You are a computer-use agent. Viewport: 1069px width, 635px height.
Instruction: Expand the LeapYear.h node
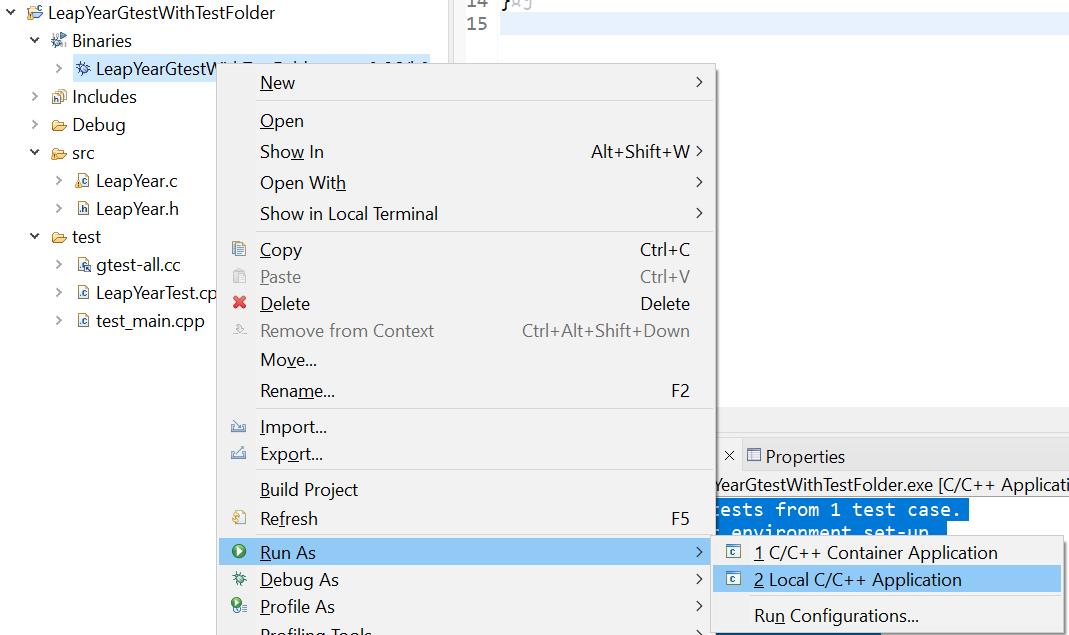pyautogui.click(x=59, y=209)
